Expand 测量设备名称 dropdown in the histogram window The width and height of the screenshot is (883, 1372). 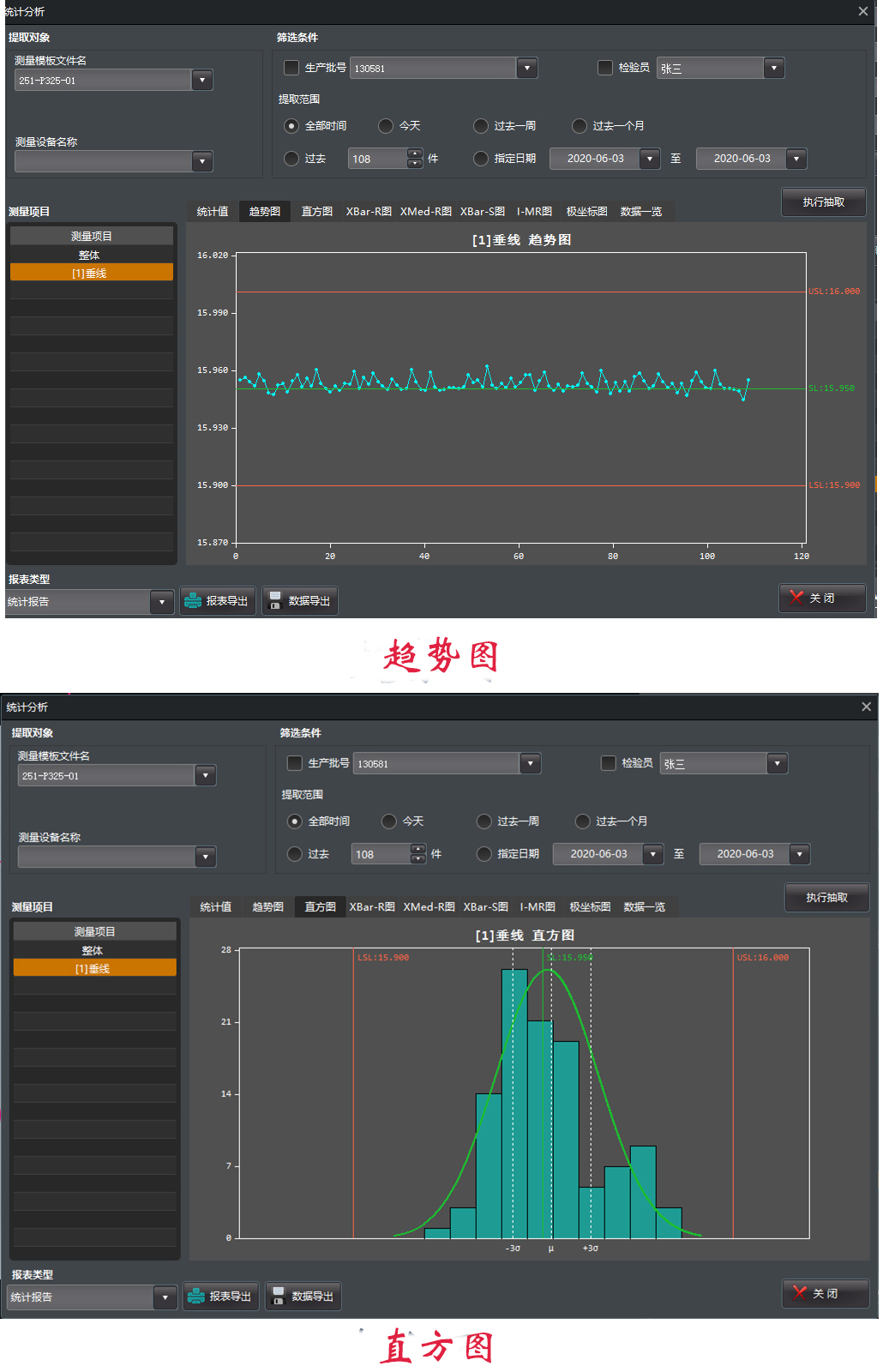[x=205, y=857]
